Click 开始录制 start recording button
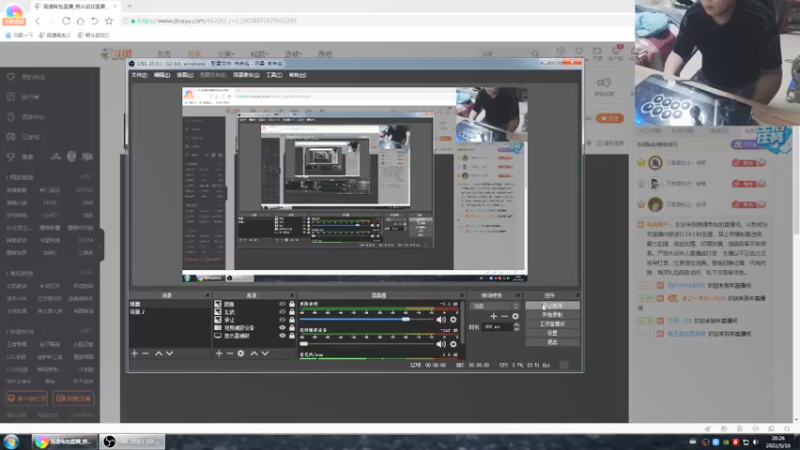Image resolution: width=800 pixels, height=450 pixels. [x=553, y=315]
